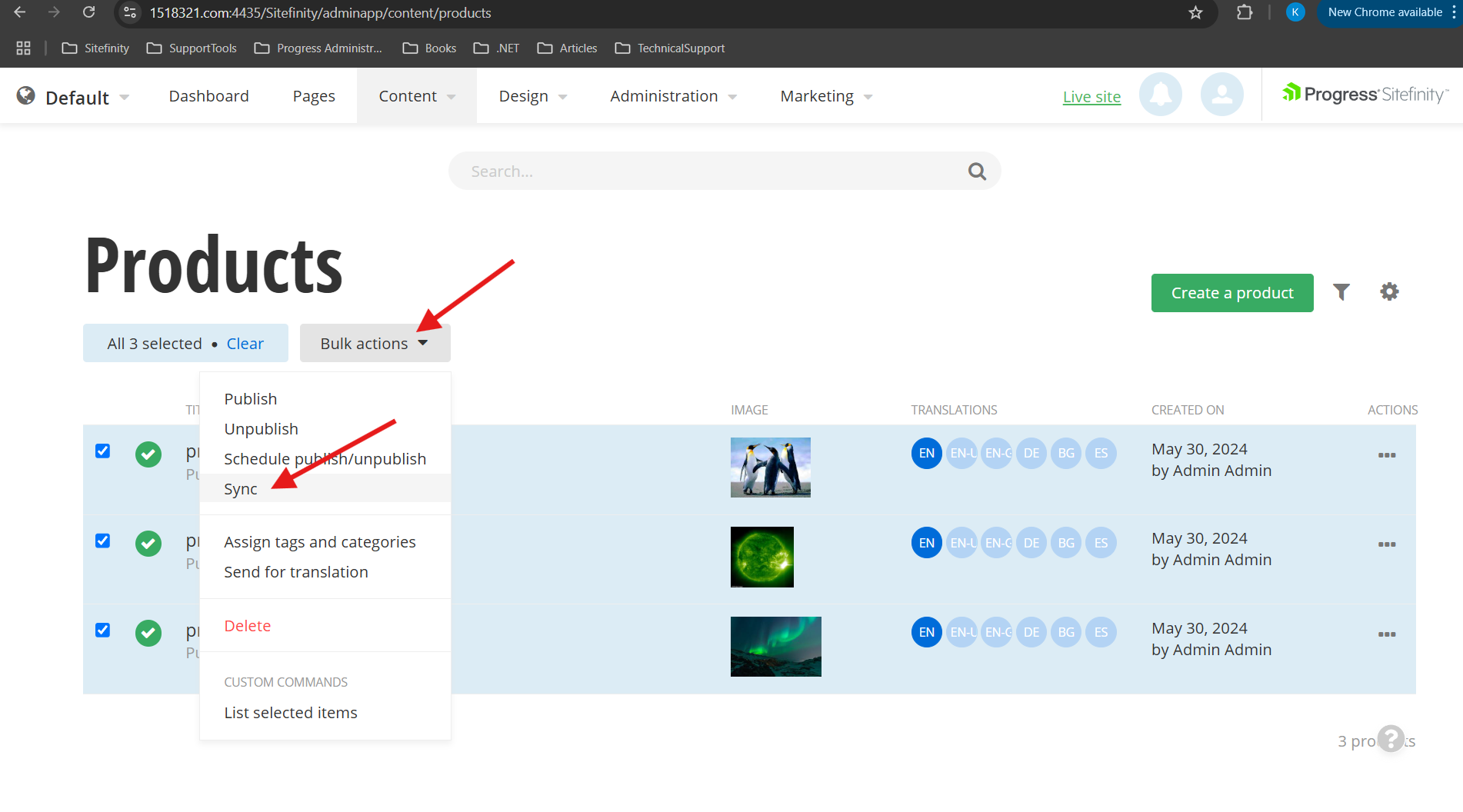Open the Live site link
The width and height of the screenshot is (1463, 812).
(1091, 97)
